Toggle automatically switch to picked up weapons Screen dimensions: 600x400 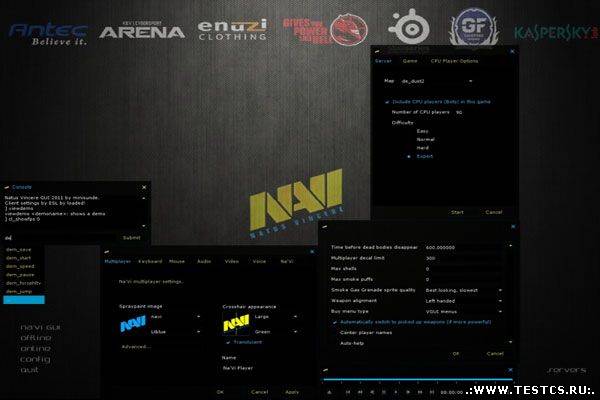(x=411, y=322)
